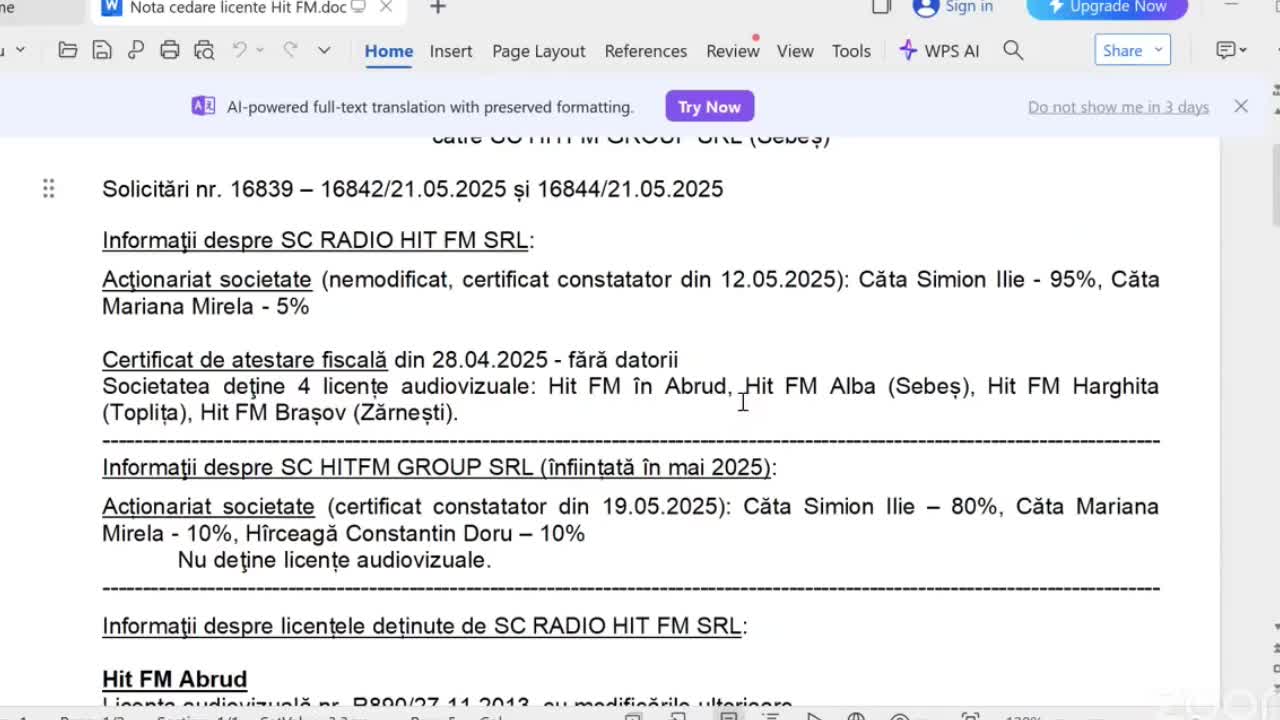Click the AI translation icon in the banner
Viewport: 1280px width, 720px height.
(x=203, y=106)
